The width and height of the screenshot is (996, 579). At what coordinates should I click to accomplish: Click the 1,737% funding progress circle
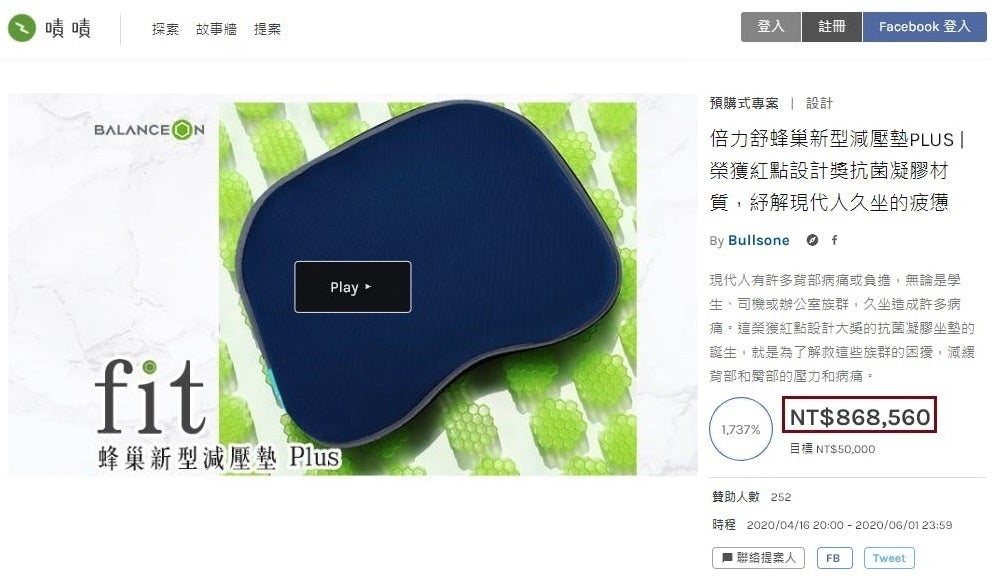point(741,429)
